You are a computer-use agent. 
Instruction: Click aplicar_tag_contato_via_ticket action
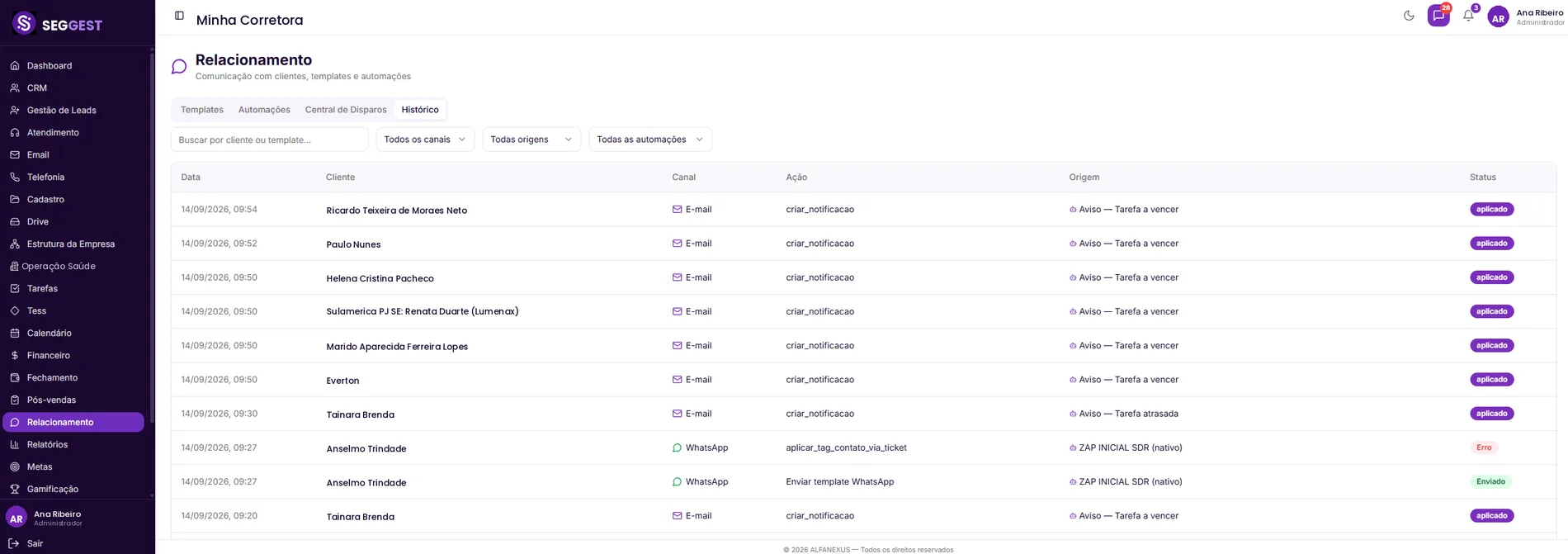click(846, 447)
